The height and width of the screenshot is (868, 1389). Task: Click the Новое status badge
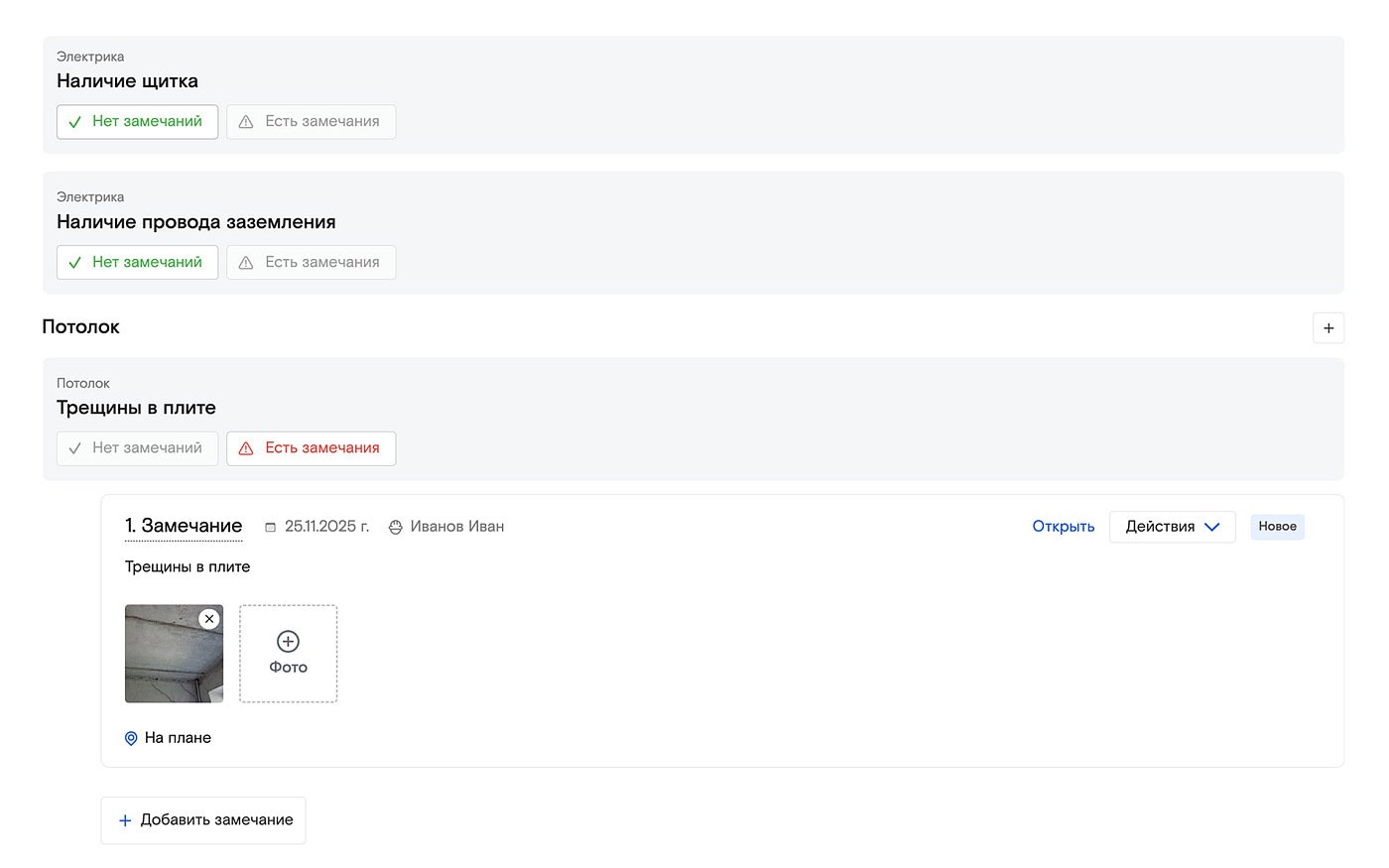click(1277, 527)
